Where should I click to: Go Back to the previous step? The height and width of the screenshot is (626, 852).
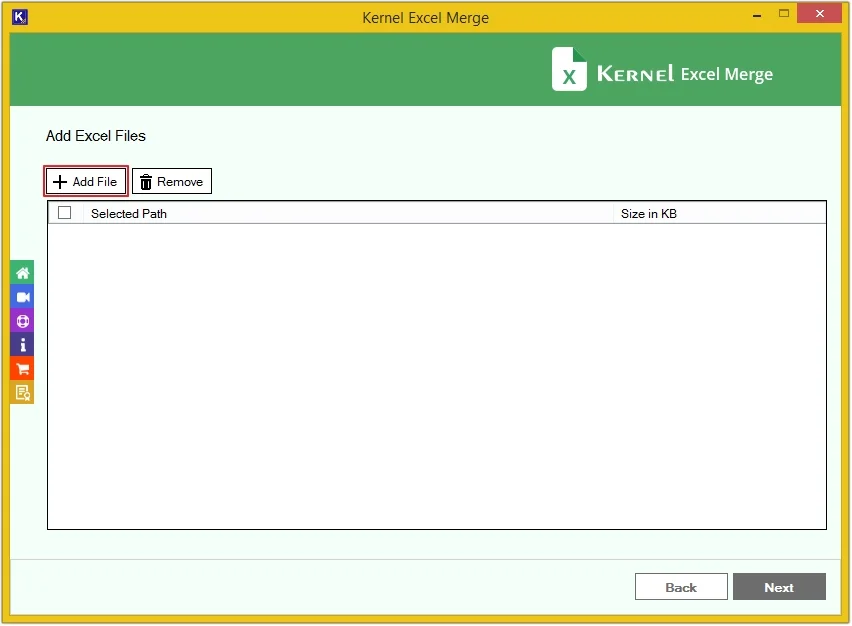pos(681,587)
